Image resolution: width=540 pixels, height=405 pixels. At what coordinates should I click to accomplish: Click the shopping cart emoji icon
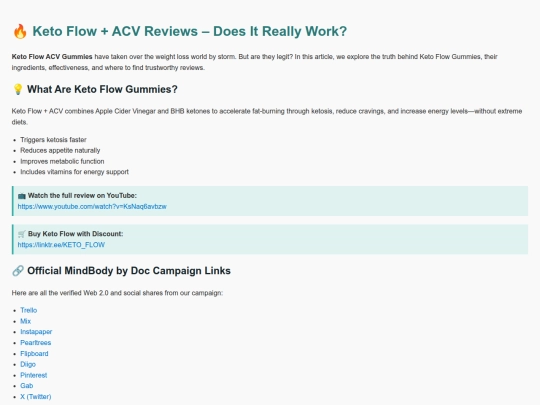tap(22, 234)
